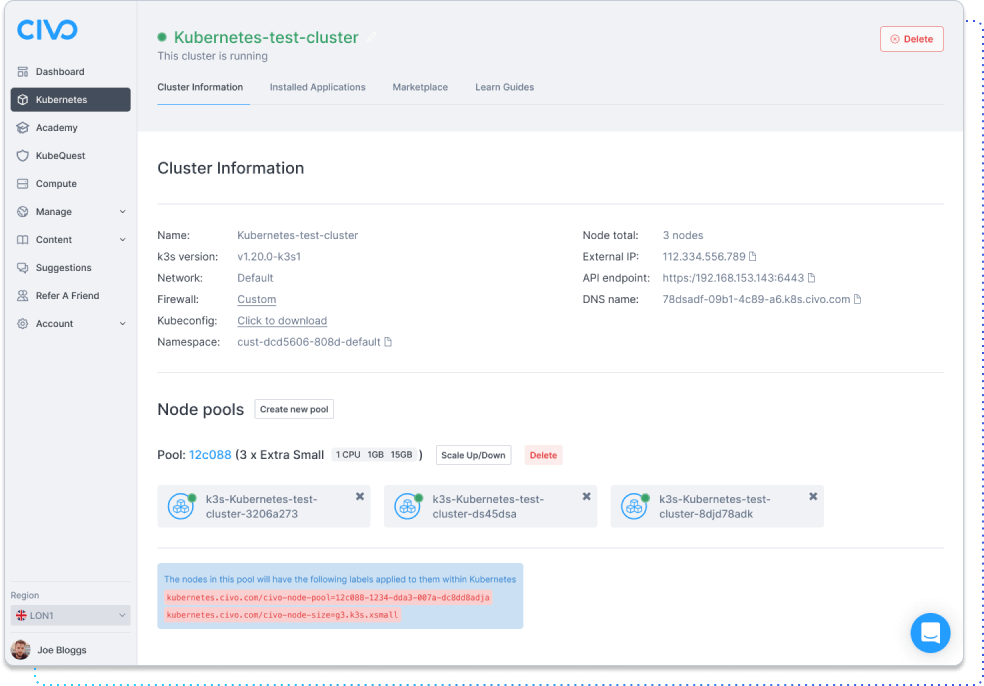Edit cluster name with pencil icon
This screenshot has height=686, width=984.
(372, 37)
